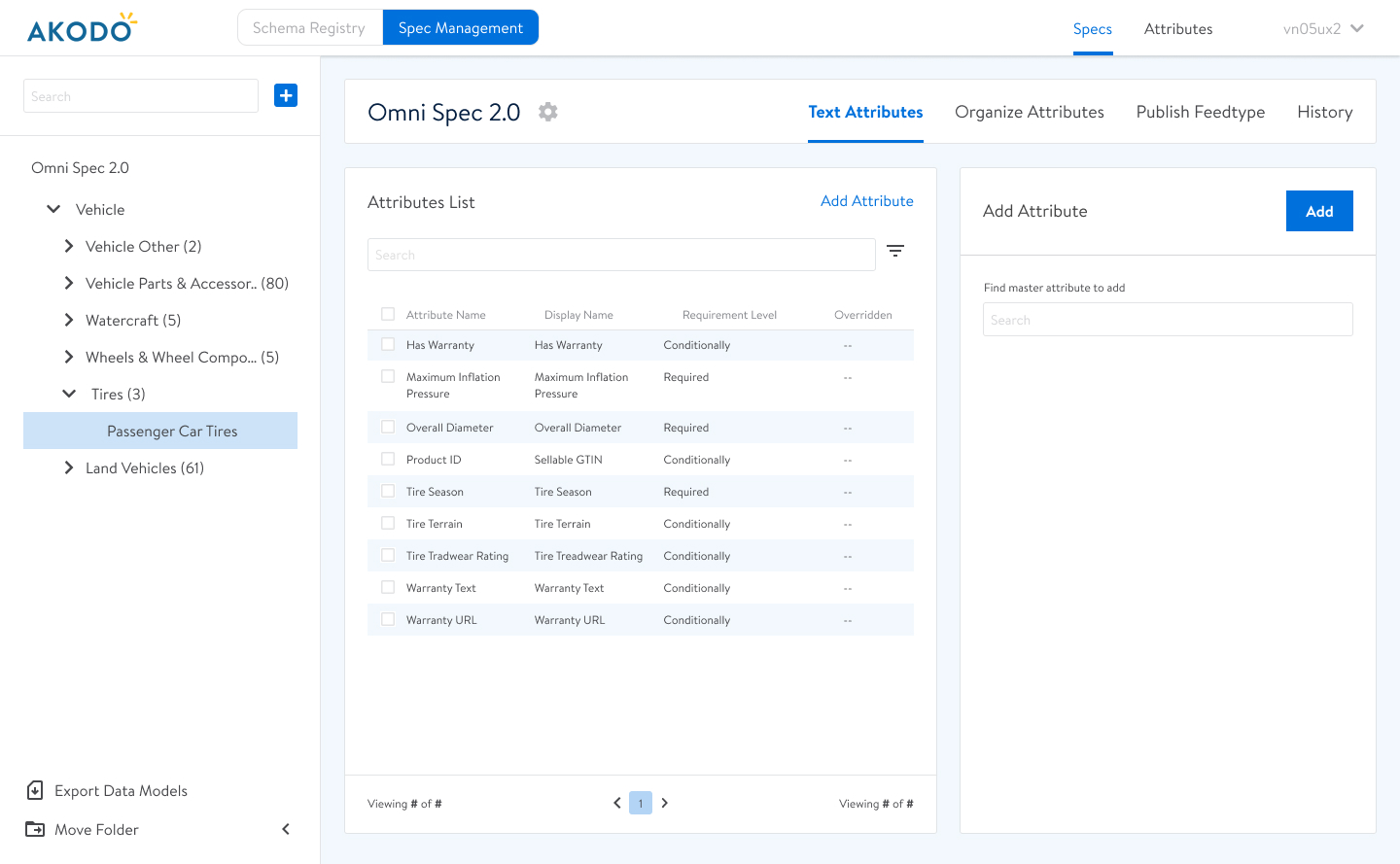Open the History tab
The image size is (1400, 864).
[1325, 112]
